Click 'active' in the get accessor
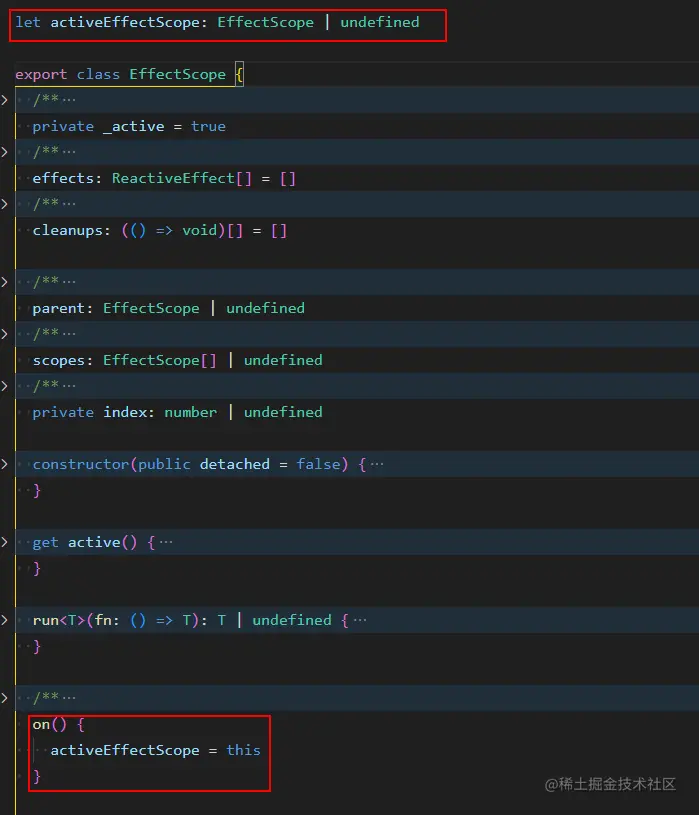699x815 pixels. [94, 542]
